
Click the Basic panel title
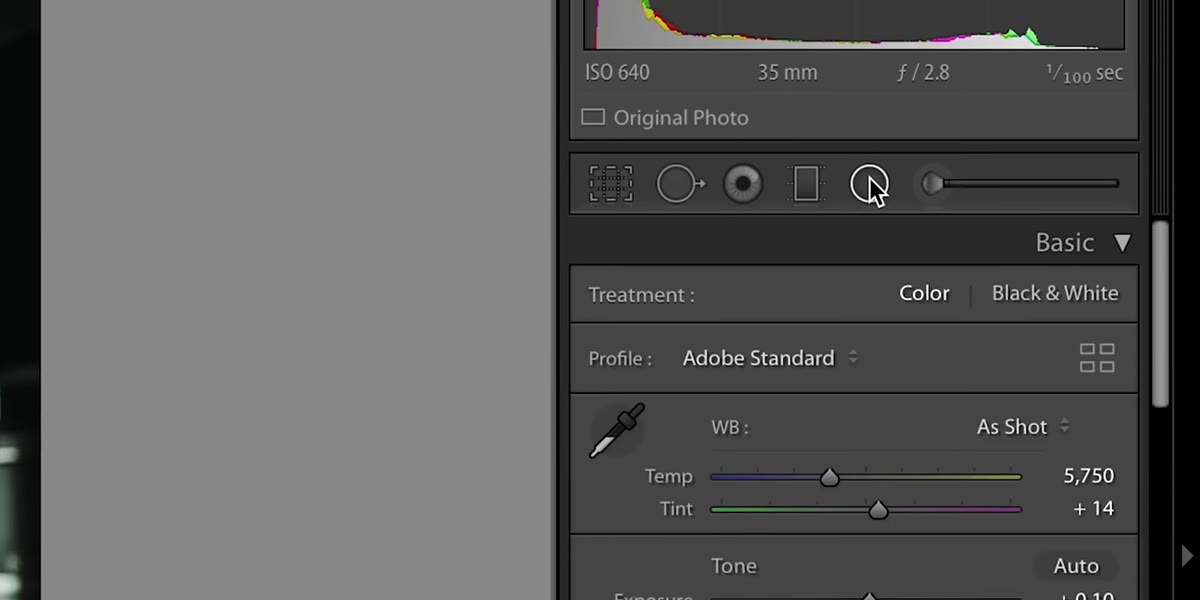(x=1065, y=243)
